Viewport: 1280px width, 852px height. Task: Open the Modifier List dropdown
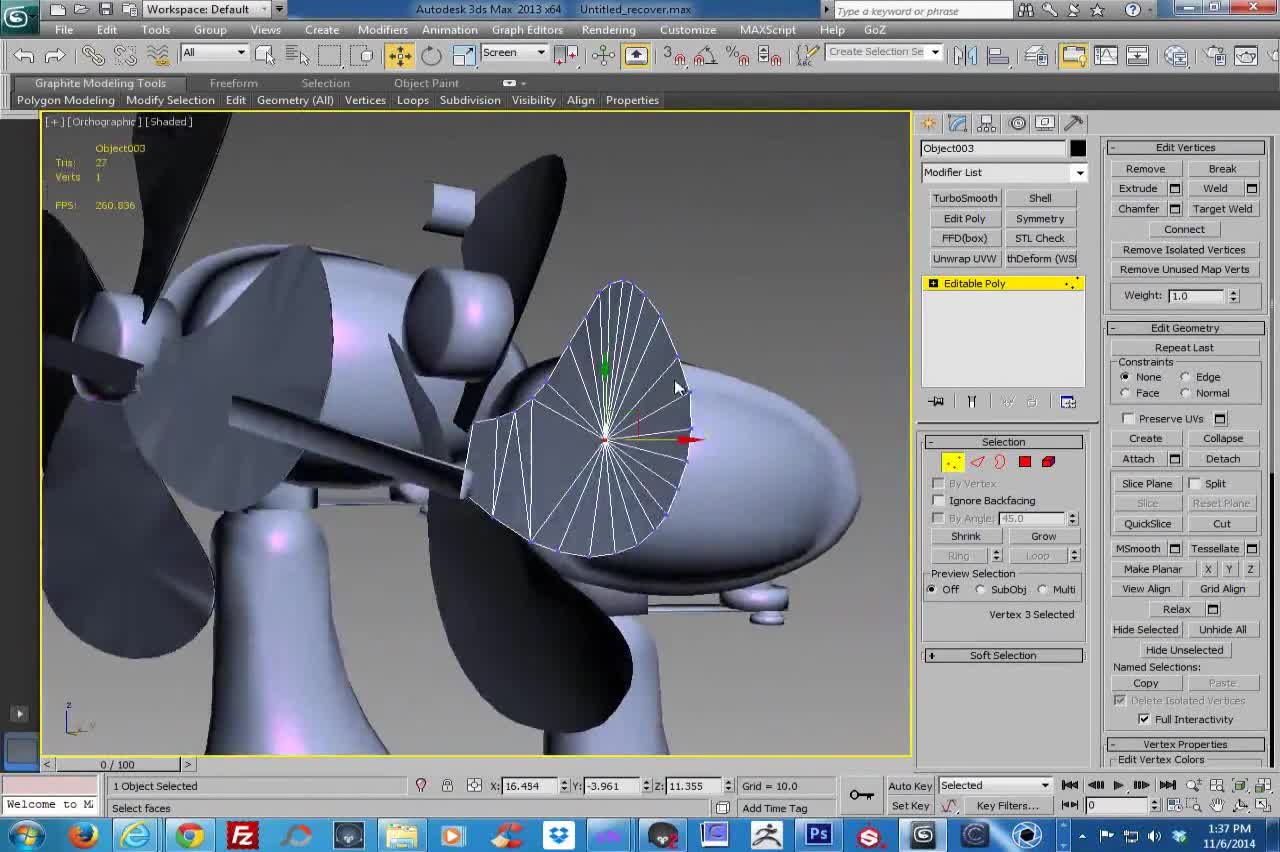1003,173
